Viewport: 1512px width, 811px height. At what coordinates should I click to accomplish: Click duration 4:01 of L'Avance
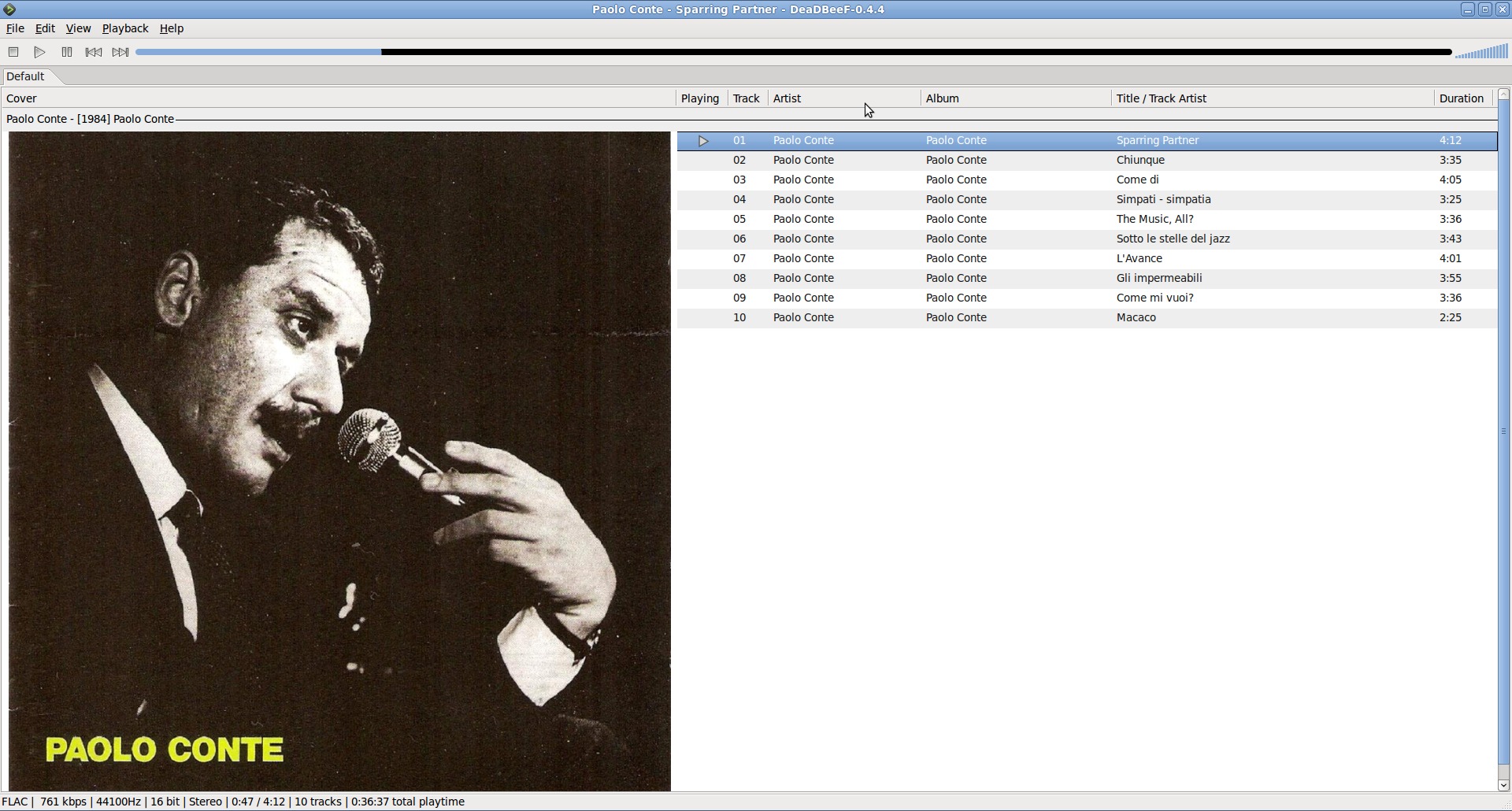[1451, 258]
